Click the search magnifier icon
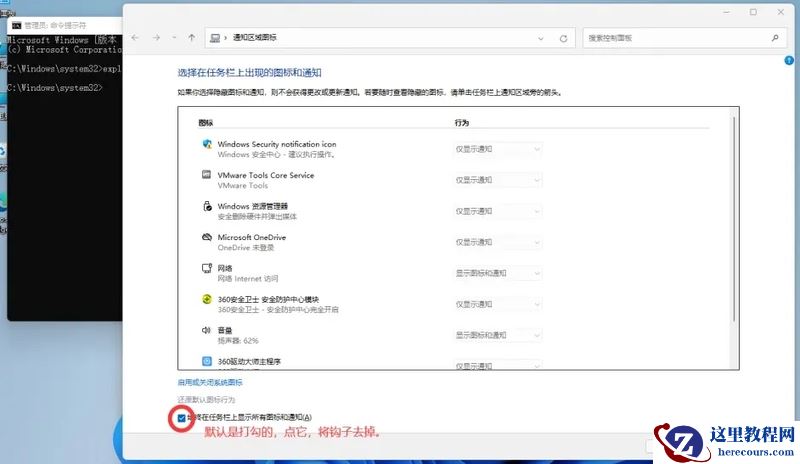Viewport: 800px width, 464px height. pyautogui.click(x=775, y=38)
